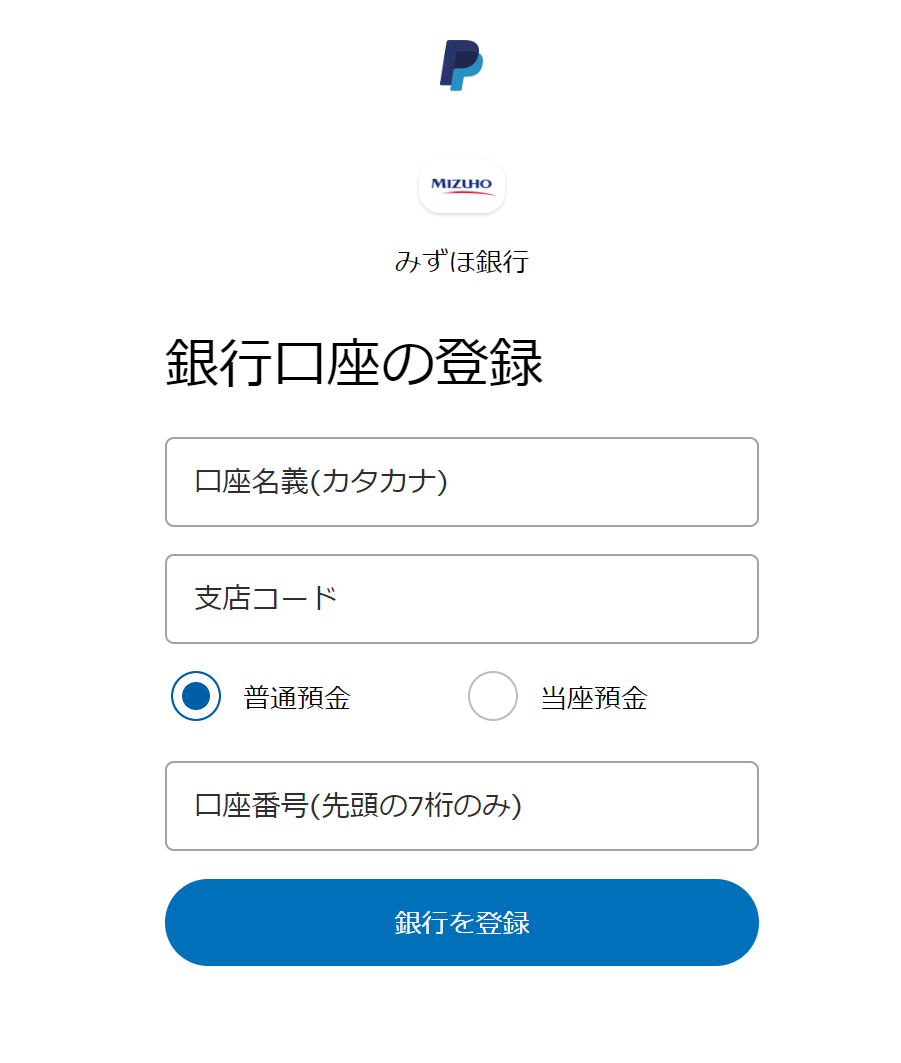This screenshot has width=901, height=1063.
Task: Click the PayPal logo at the top
Action: (x=461, y=65)
